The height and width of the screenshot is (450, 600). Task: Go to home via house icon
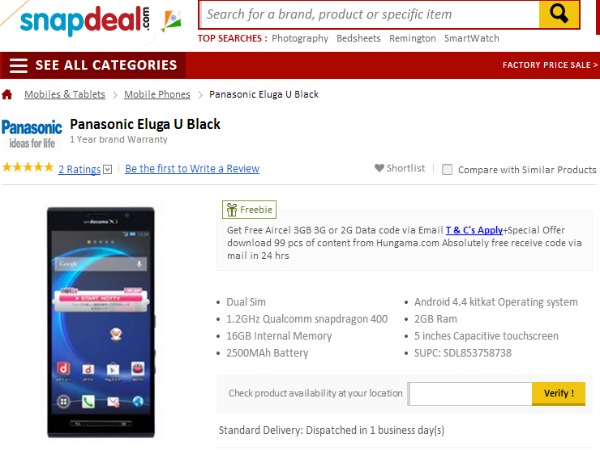(7, 94)
